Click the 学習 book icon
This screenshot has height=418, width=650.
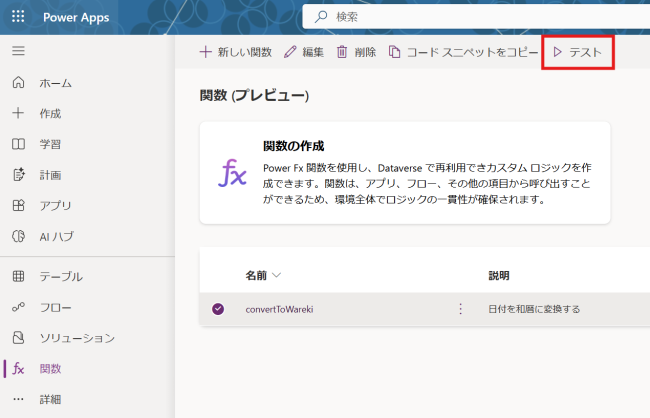pyautogui.click(x=18, y=144)
